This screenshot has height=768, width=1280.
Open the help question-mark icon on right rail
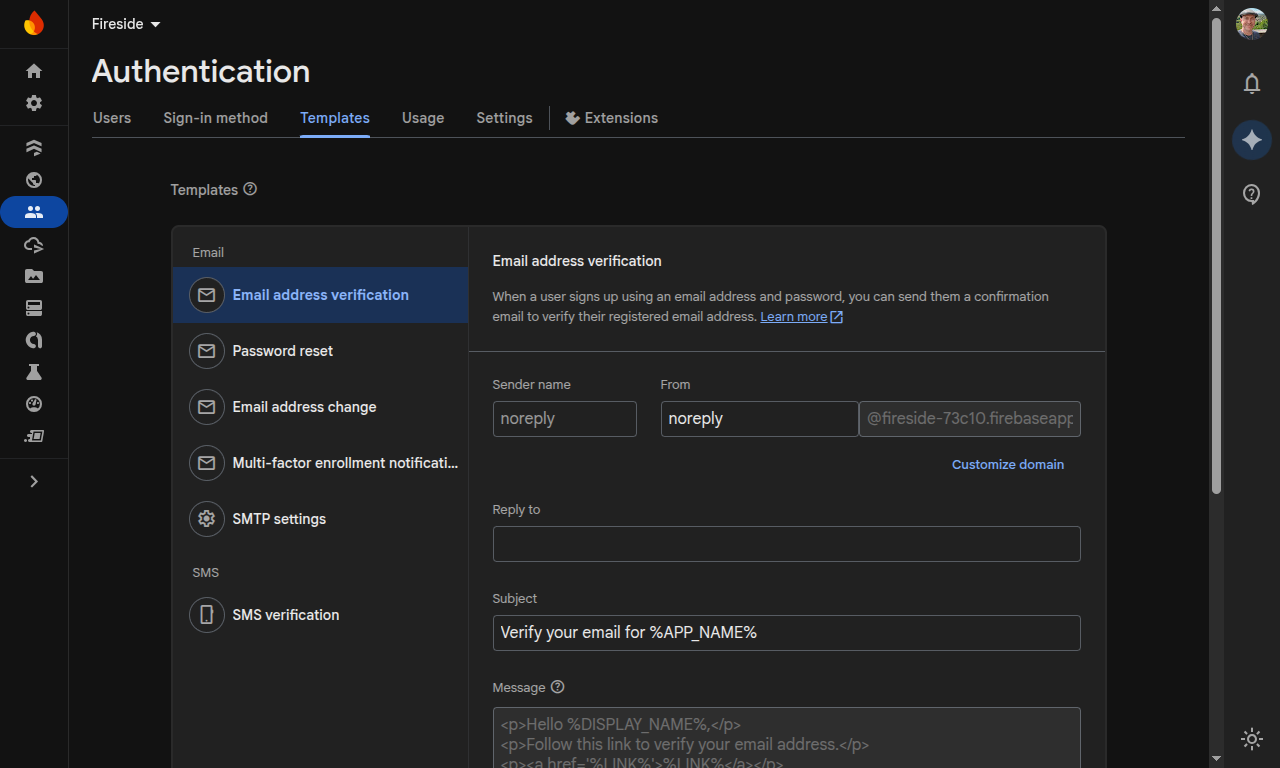tap(1251, 194)
